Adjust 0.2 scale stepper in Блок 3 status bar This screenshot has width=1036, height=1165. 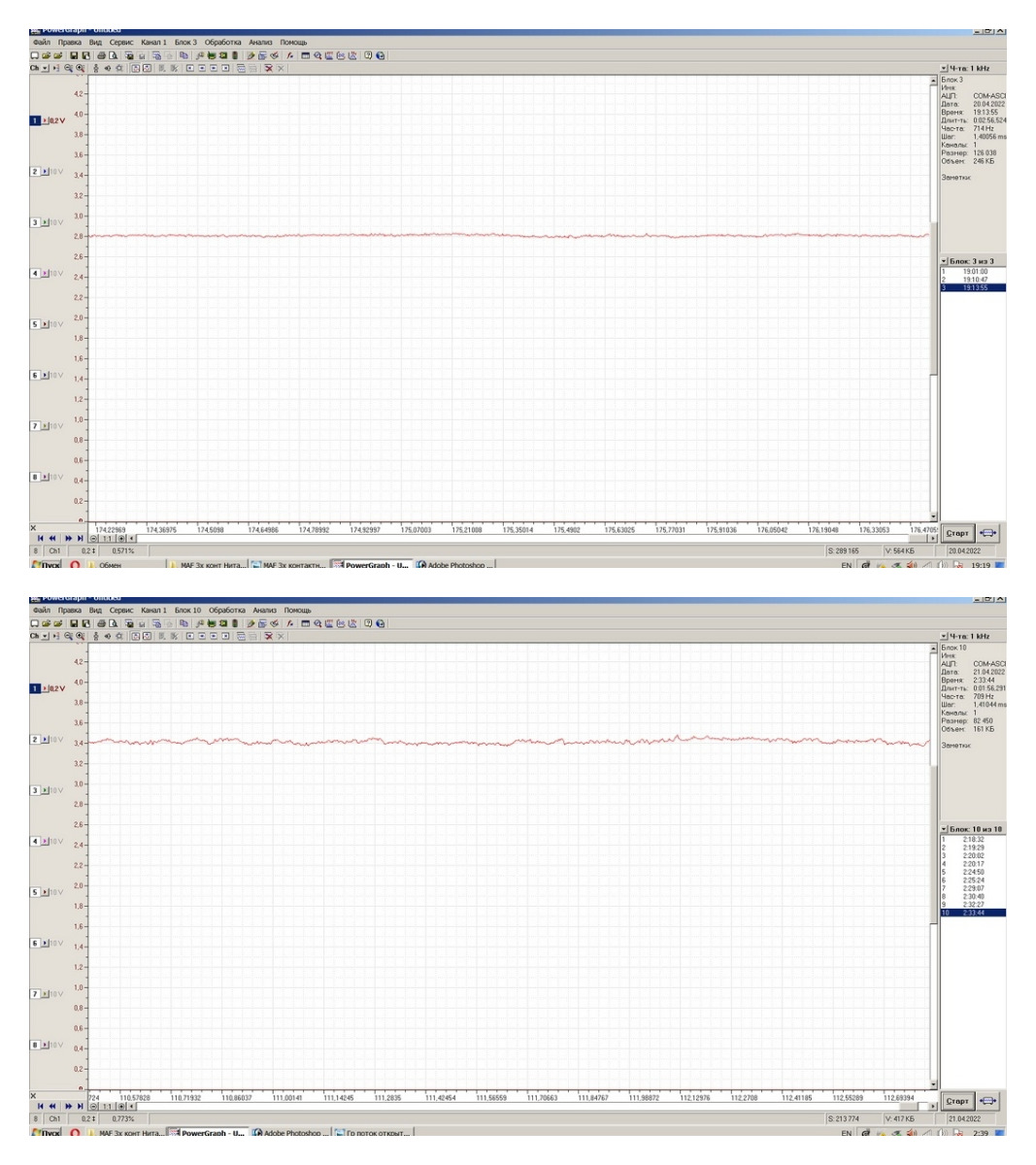tap(93, 550)
